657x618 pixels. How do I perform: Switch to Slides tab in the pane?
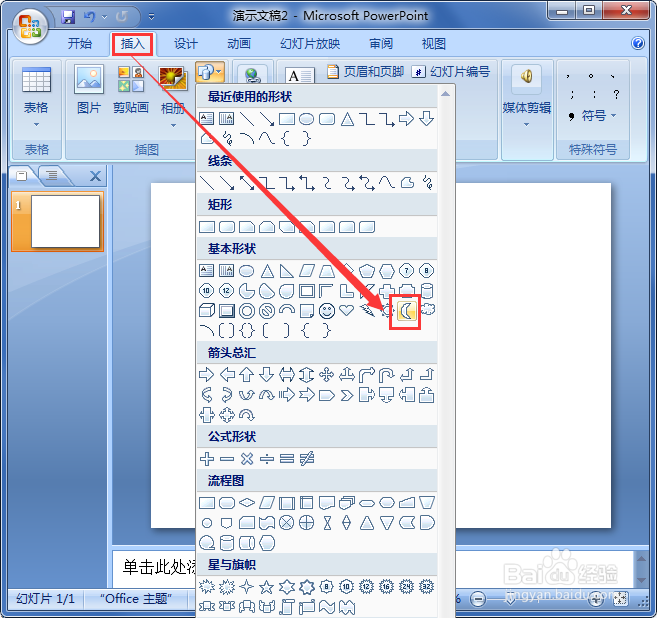click(x=21, y=176)
